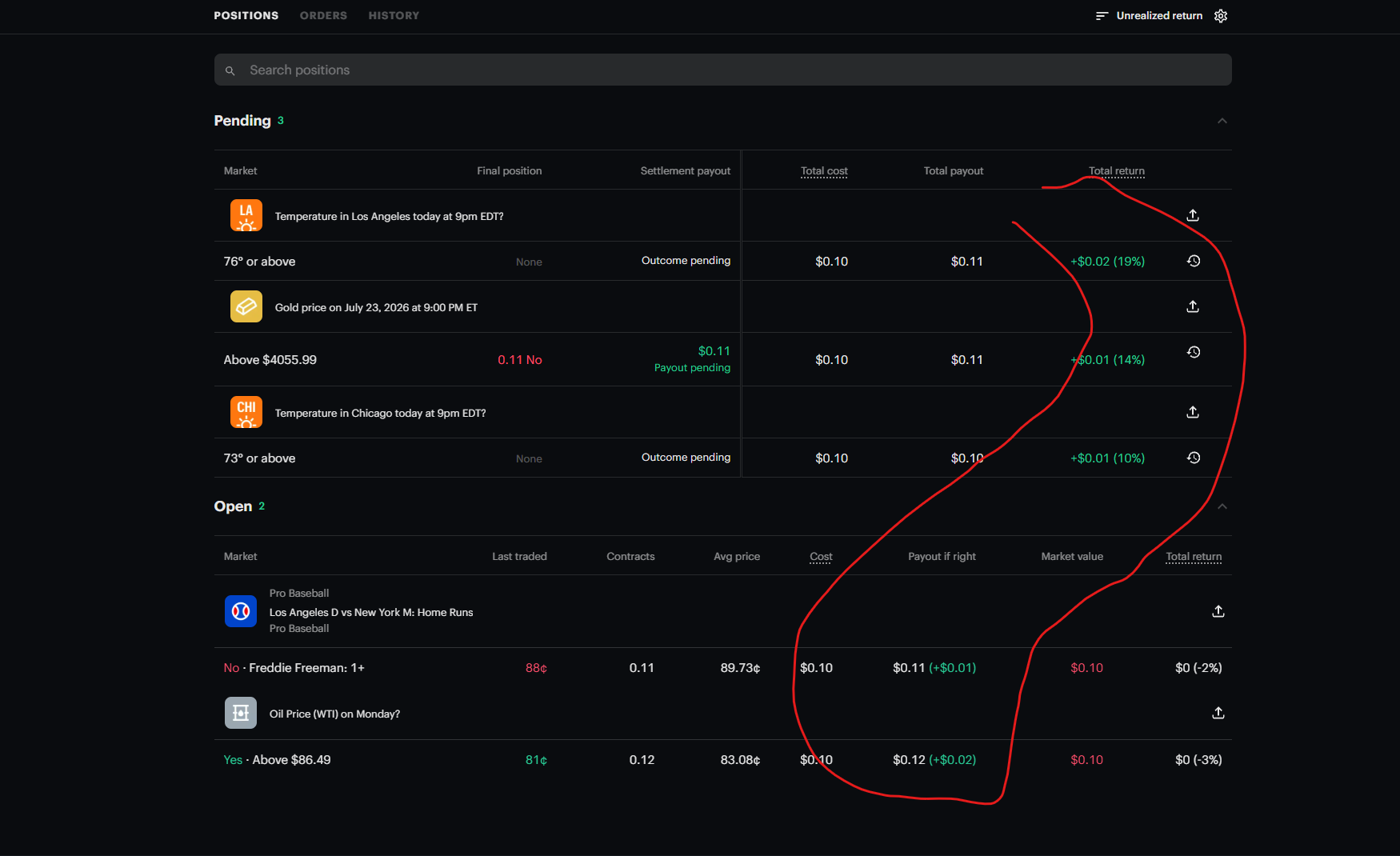Click the 89.73¢ average price
The image size is (1400, 856).
click(740, 668)
